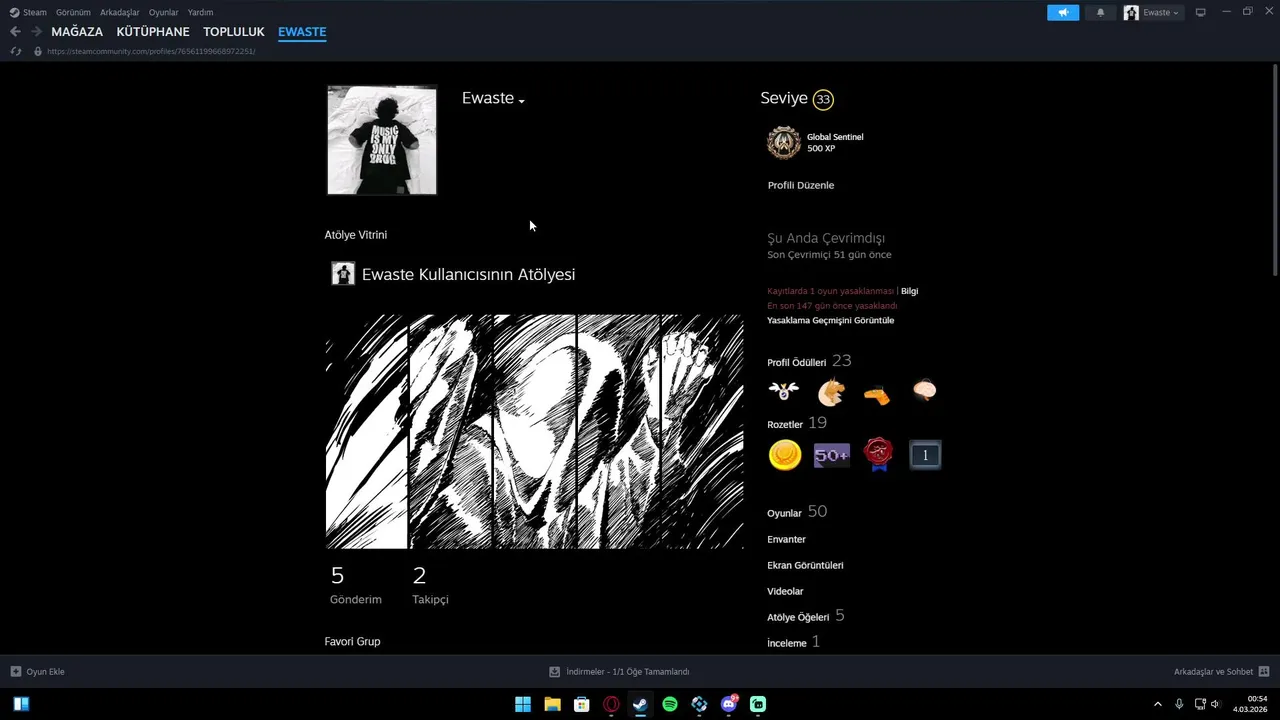Reload the page with the refresh icon
This screenshot has width=1280, height=720.
point(15,51)
